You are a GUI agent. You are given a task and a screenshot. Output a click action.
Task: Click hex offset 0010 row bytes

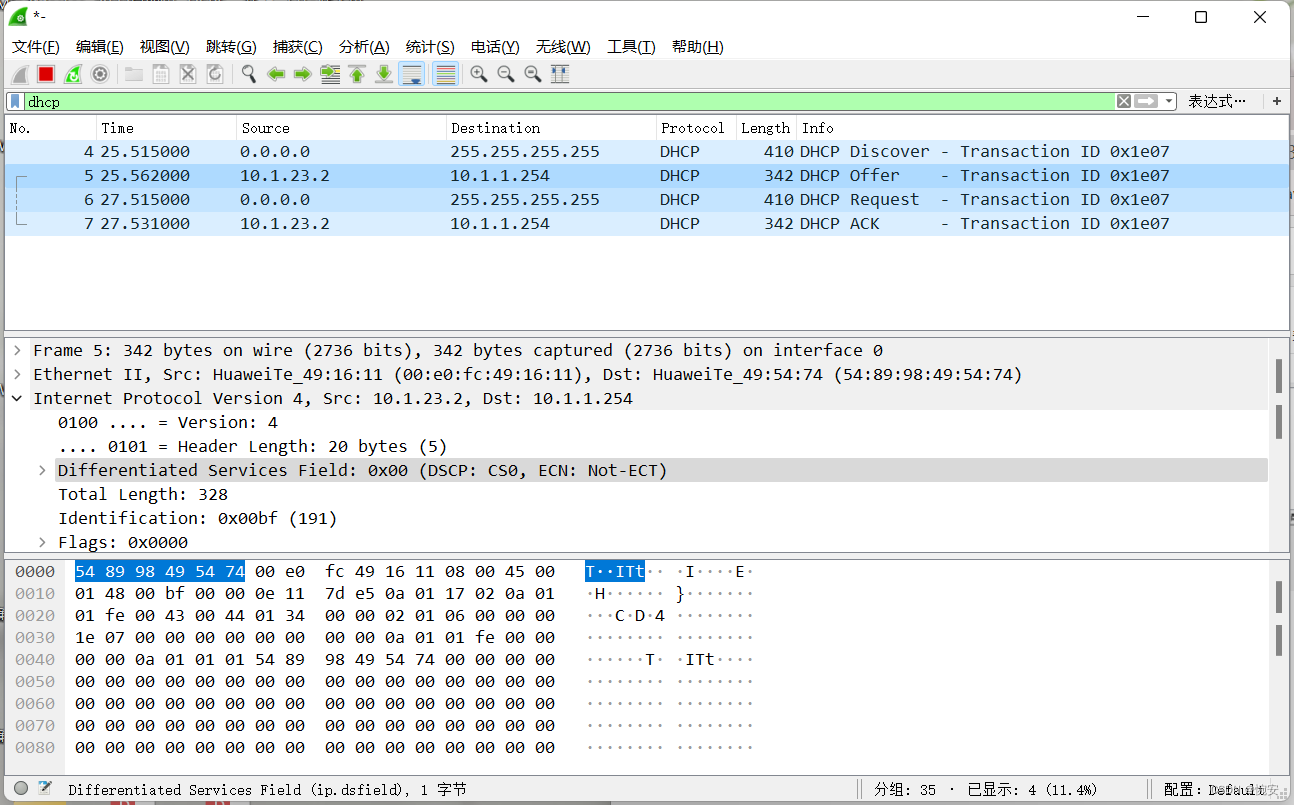(315, 594)
